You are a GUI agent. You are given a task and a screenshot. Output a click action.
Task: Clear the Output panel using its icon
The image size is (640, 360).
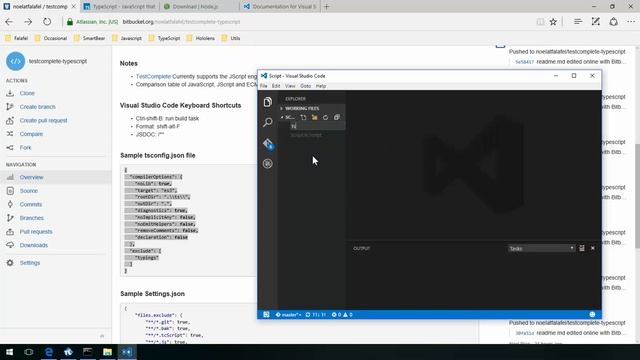[x=582, y=248]
